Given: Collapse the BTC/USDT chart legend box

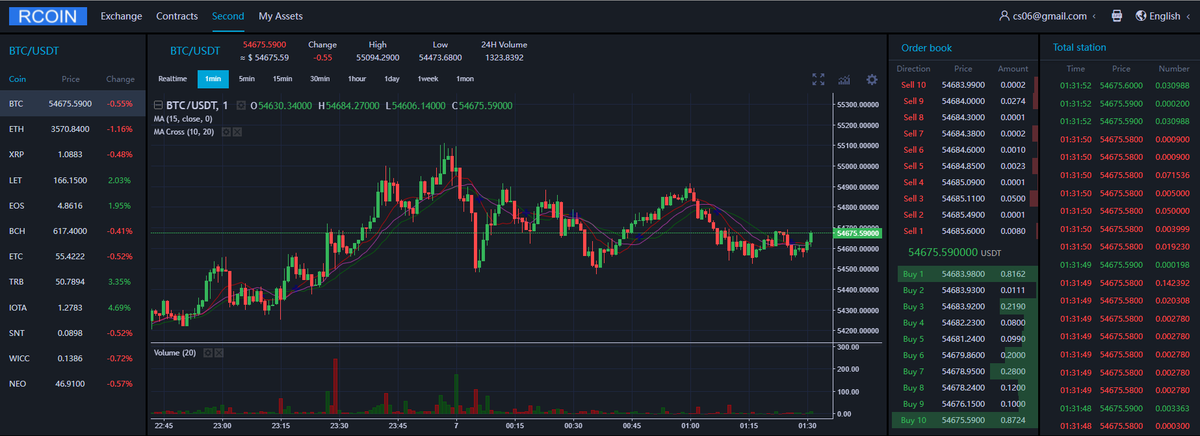Looking at the screenshot, I should coord(158,105).
